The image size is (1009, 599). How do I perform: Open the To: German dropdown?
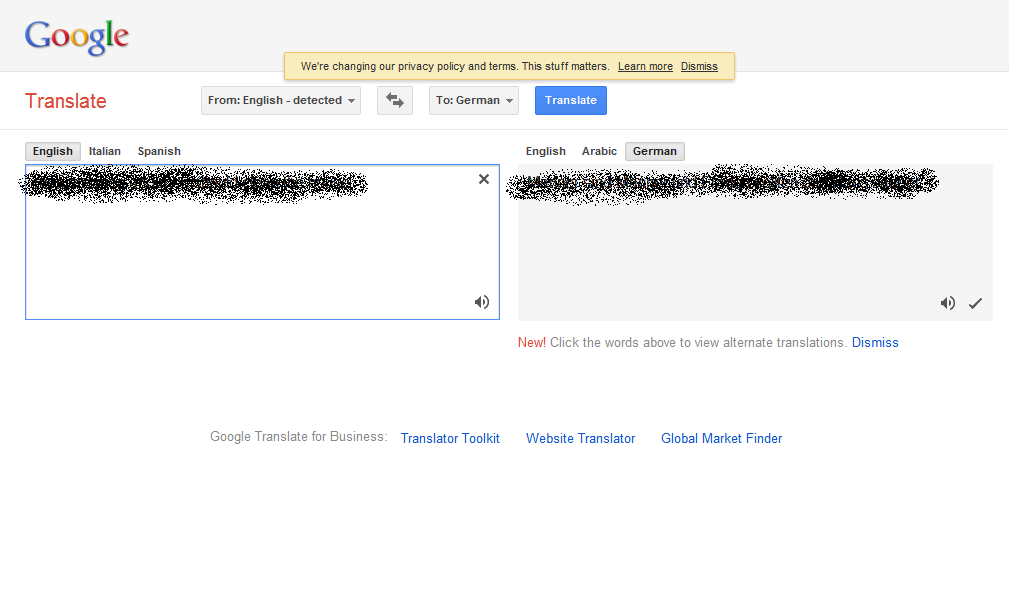[474, 100]
